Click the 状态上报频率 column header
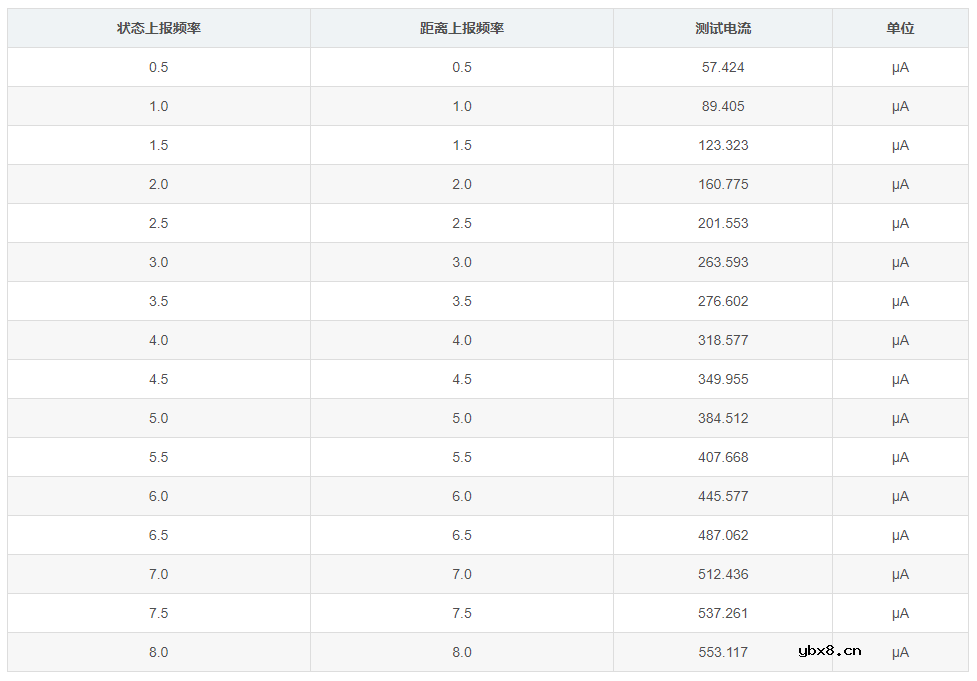This screenshot has width=977, height=681. coord(159,28)
